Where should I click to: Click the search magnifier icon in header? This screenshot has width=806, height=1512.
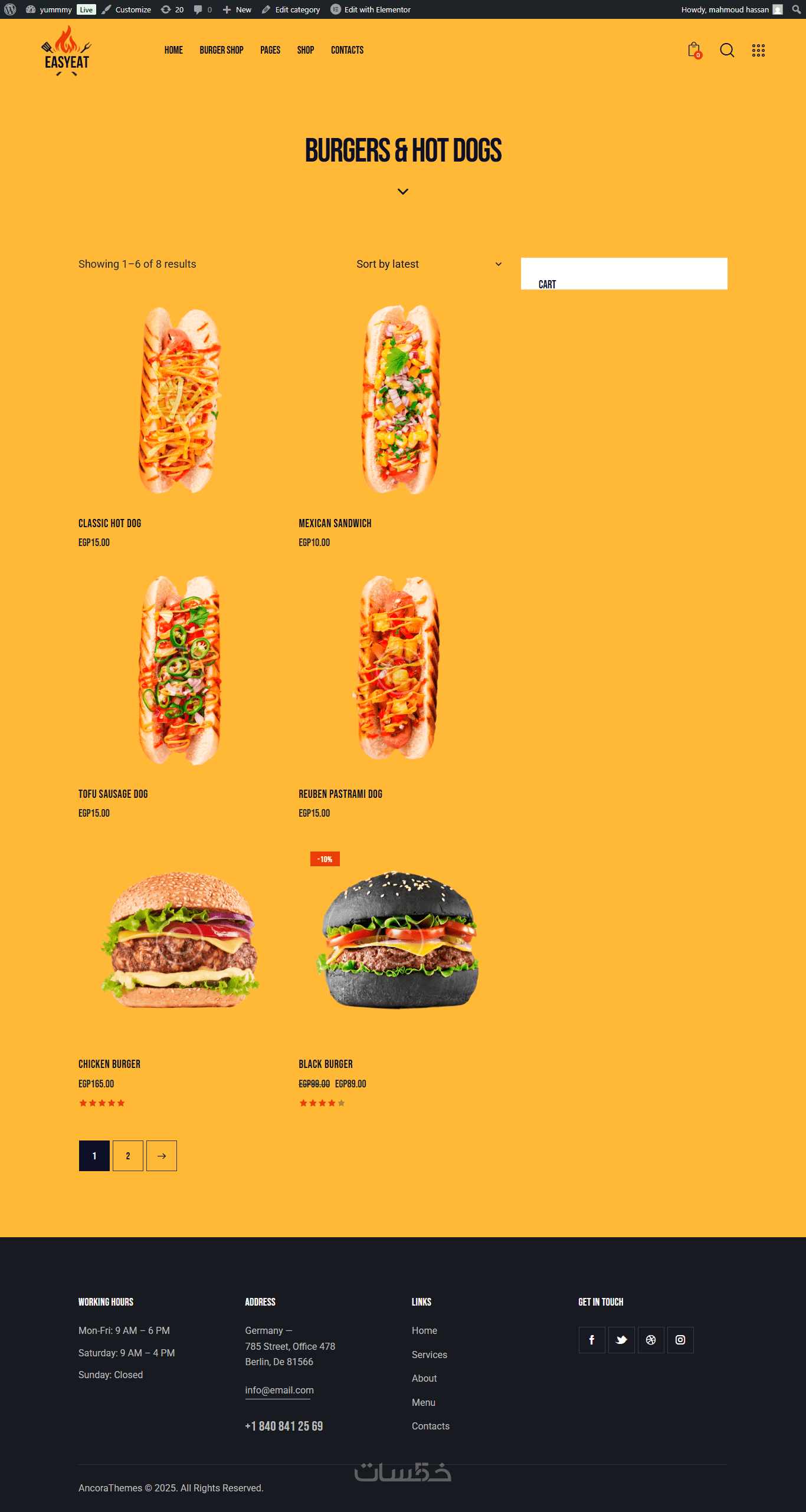point(727,50)
